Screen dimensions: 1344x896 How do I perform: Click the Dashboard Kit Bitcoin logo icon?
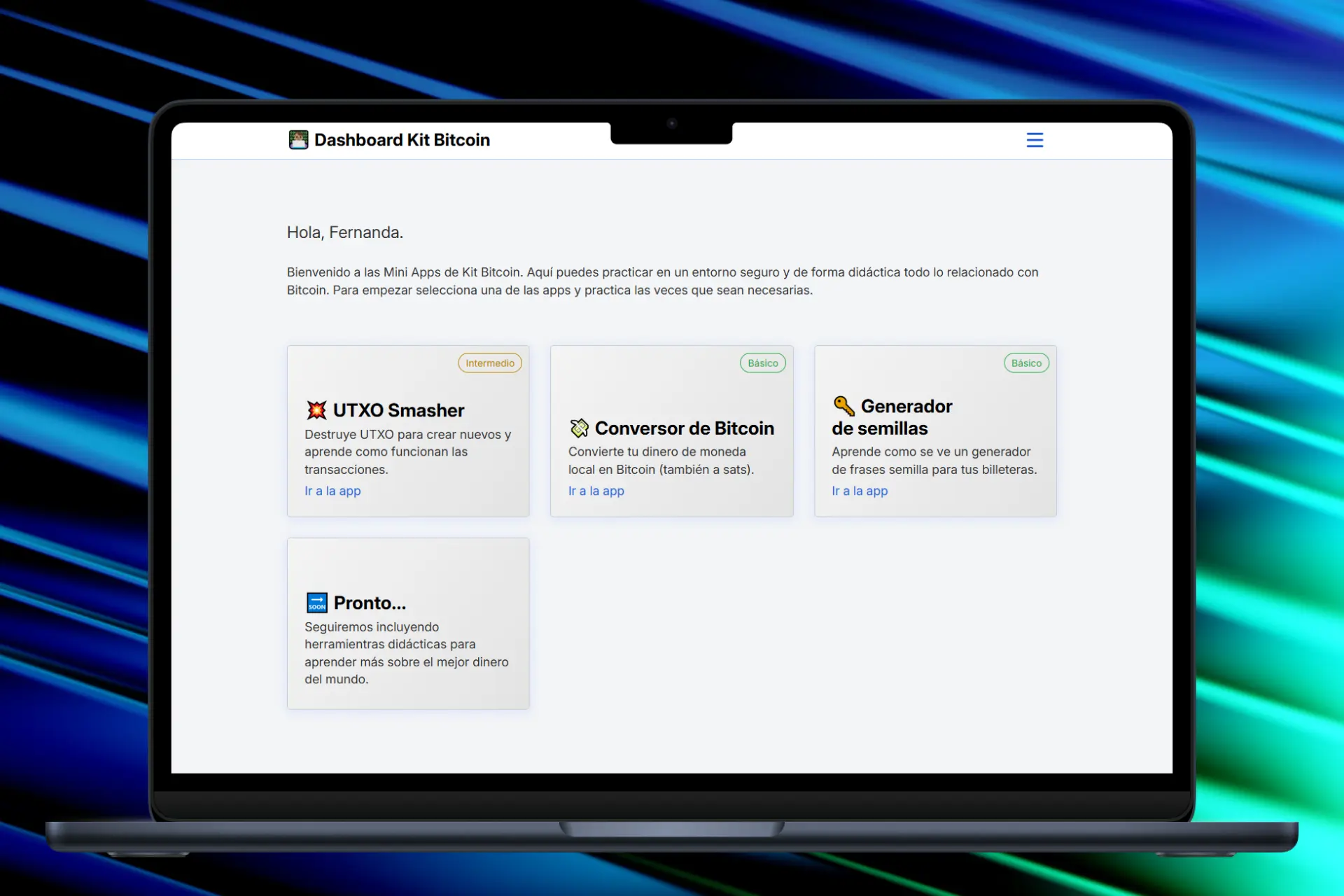[x=298, y=140]
